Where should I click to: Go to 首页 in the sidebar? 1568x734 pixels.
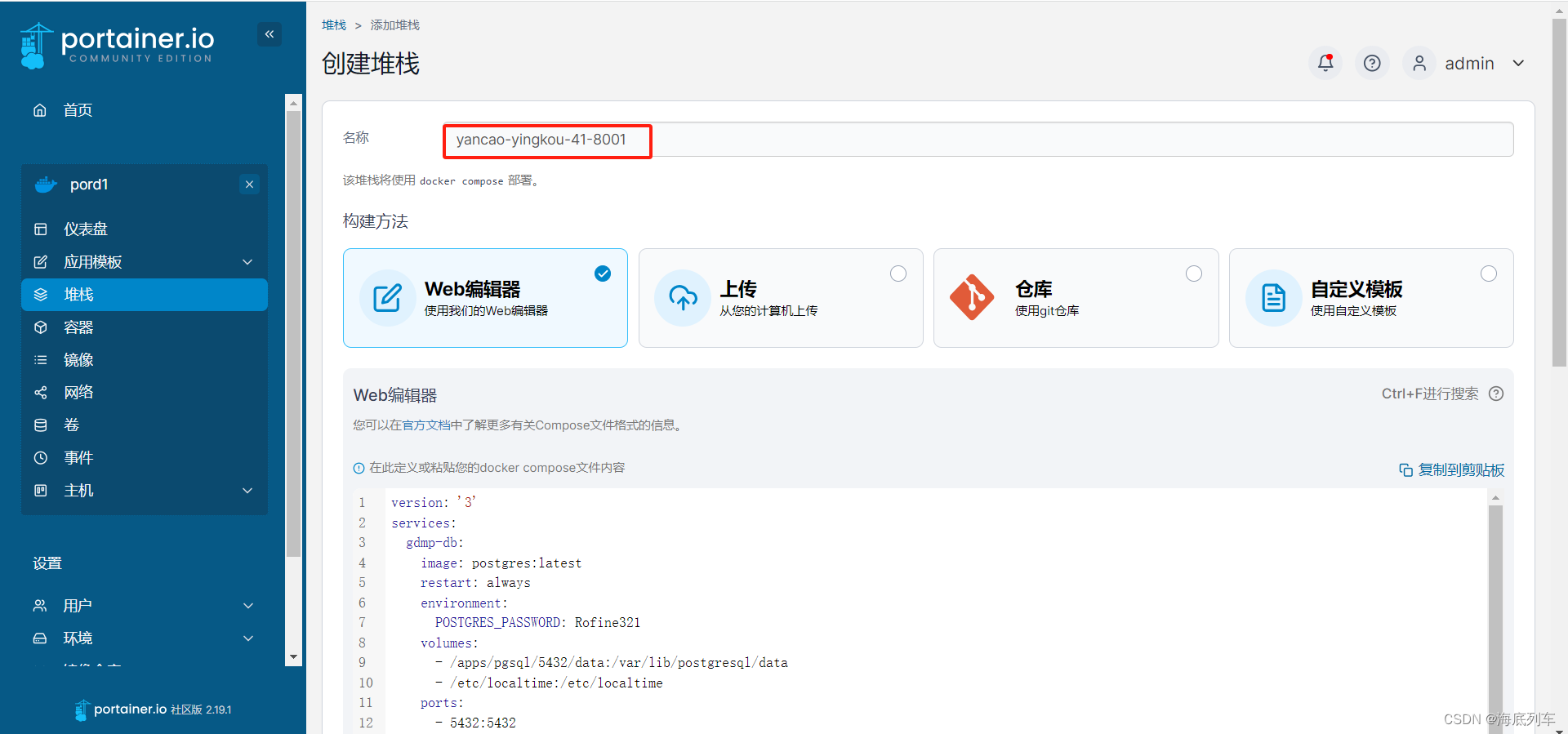tap(78, 110)
